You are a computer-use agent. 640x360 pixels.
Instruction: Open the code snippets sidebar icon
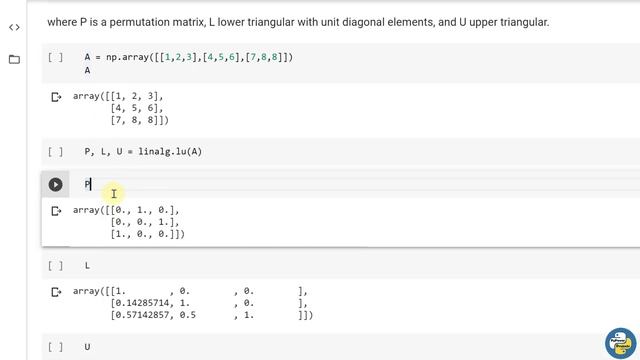tap(14, 27)
